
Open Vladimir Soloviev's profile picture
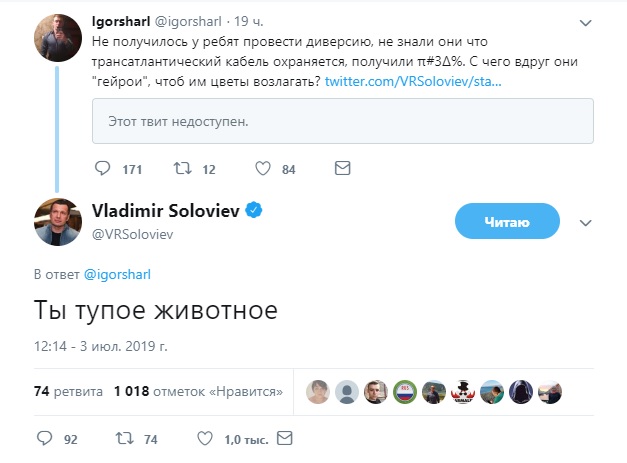click(59, 223)
